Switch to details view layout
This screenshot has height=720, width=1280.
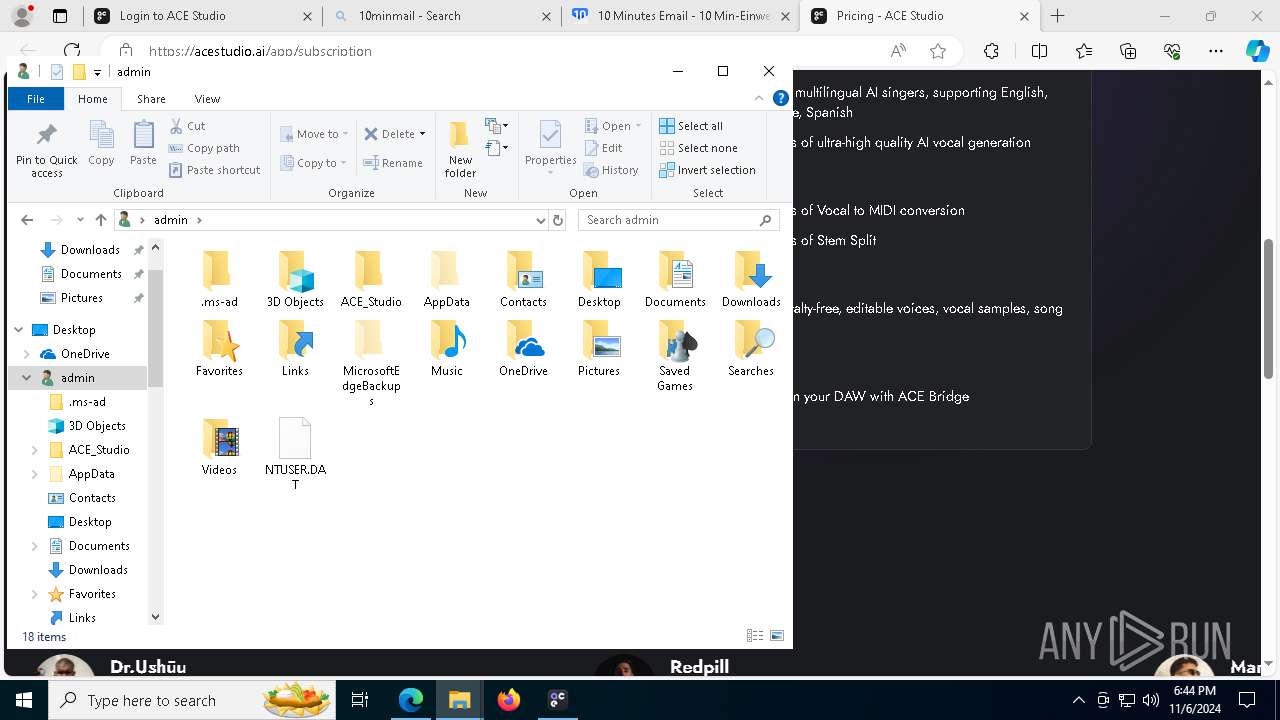click(x=755, y=636)
